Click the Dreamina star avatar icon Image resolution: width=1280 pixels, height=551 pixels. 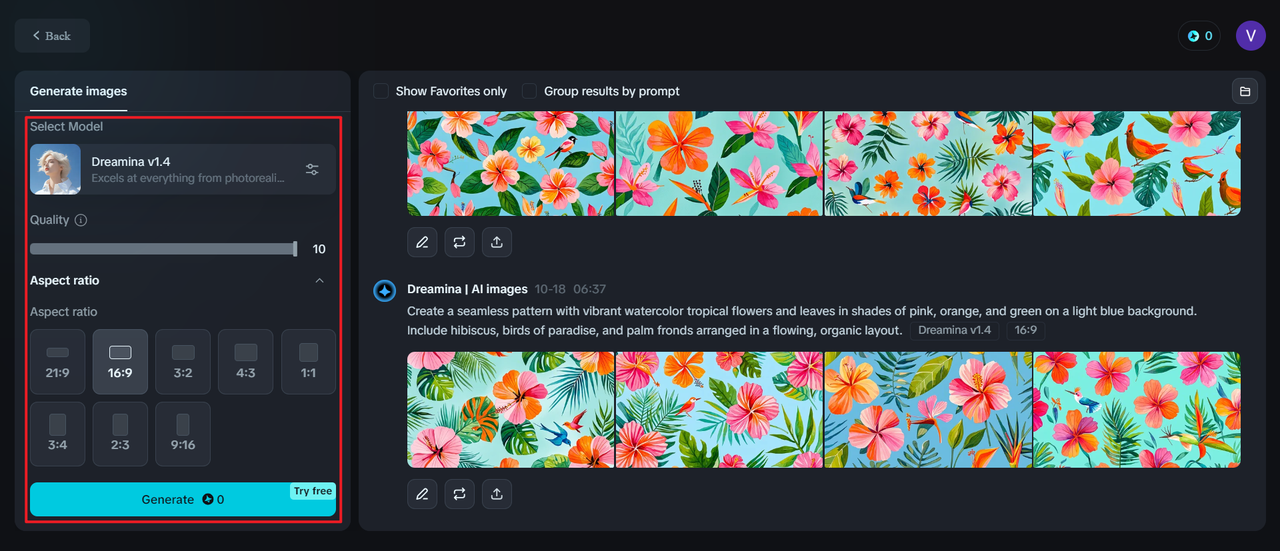coord(385,291)
